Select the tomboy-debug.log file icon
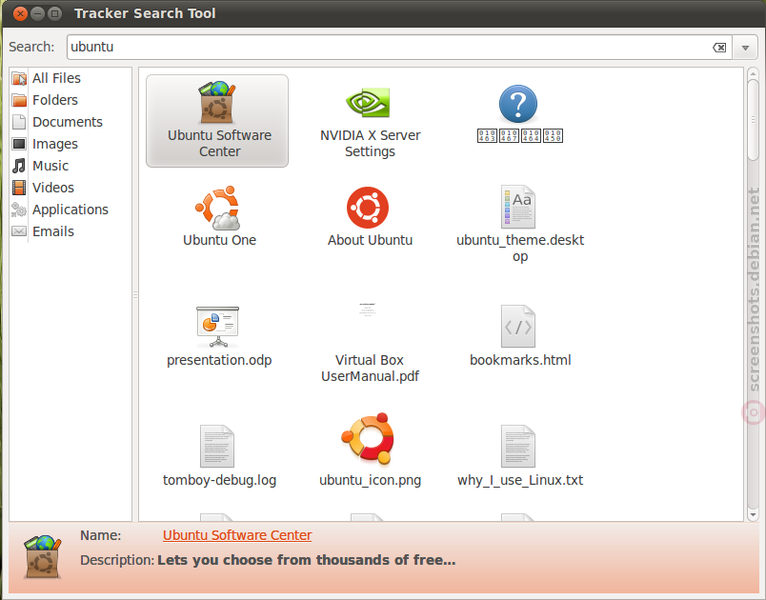Image resolution: width=766 pixels, height=600 pixels. [x=217, y=446]
